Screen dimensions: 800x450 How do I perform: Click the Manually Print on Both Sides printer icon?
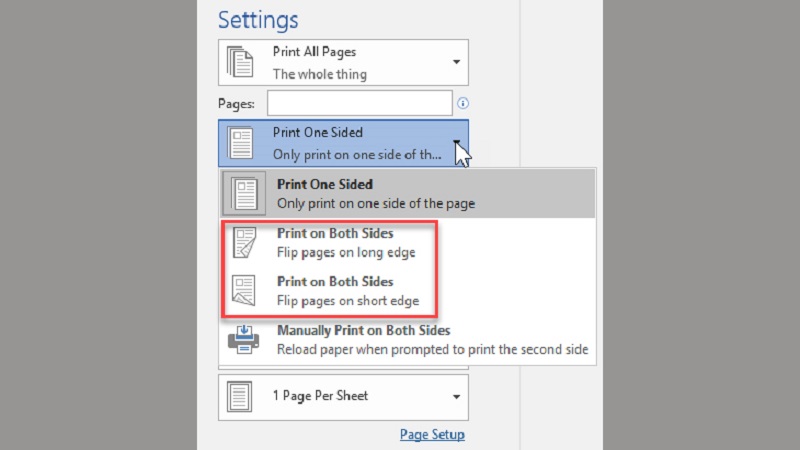[244, 339]
